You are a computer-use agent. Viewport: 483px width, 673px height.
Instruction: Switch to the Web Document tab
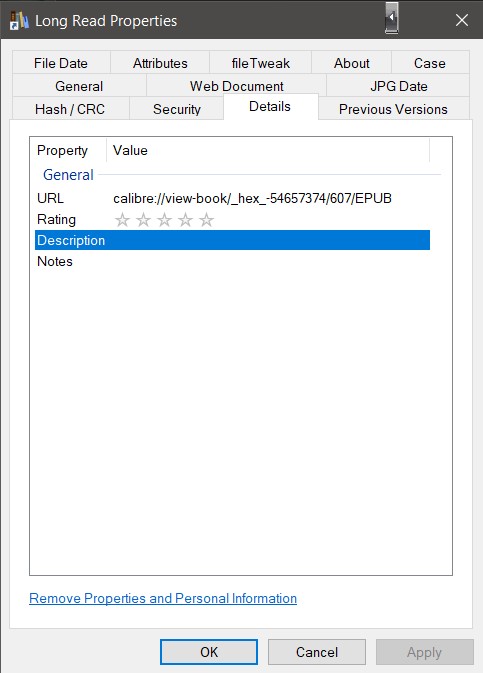pyautogui.click(x=237, y=86)
